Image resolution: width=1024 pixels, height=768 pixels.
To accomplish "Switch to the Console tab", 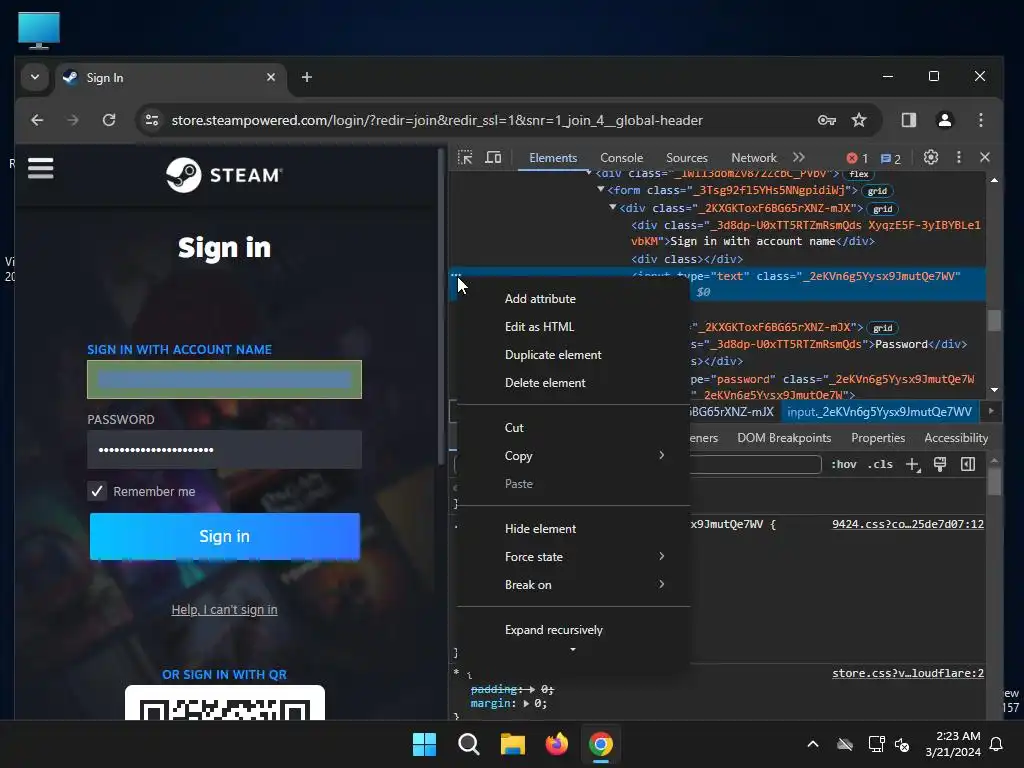I will [x=621, y=157].
